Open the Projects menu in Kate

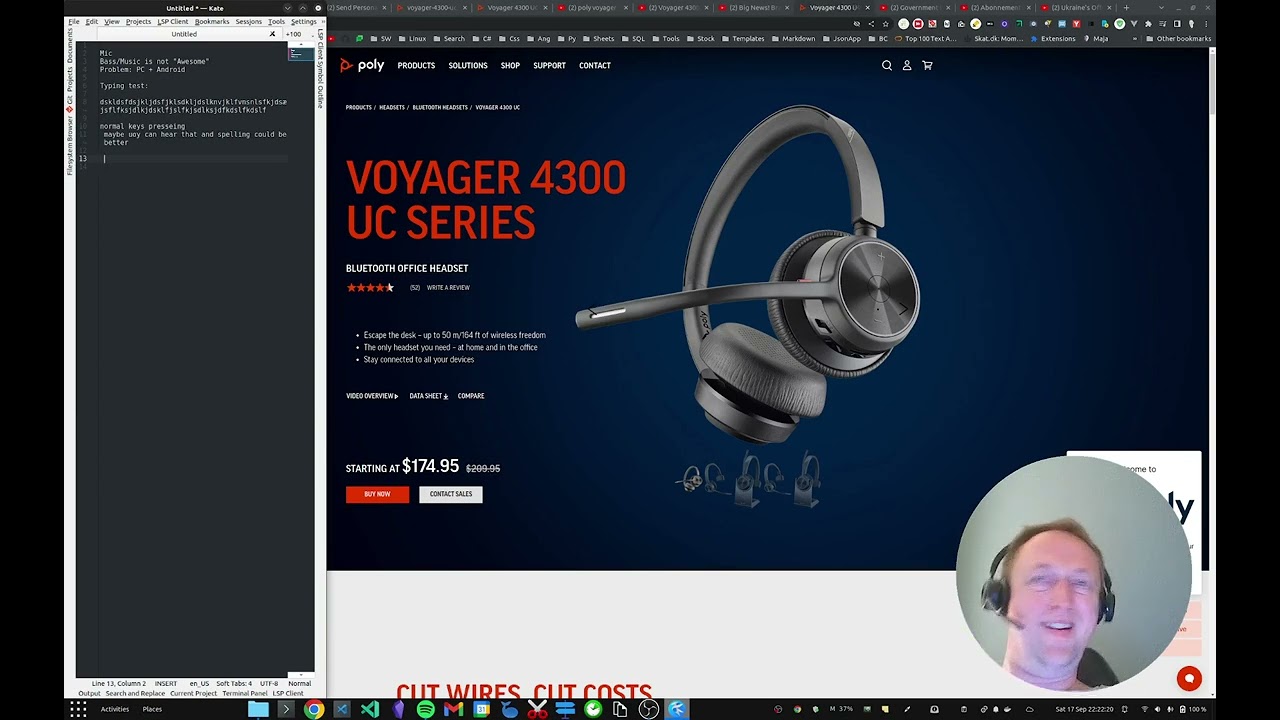coord(139,21)
